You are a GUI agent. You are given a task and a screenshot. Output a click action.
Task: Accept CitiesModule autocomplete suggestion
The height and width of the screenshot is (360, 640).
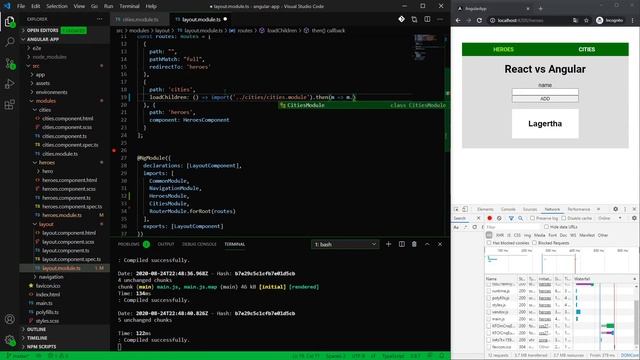tap(364, 105)
